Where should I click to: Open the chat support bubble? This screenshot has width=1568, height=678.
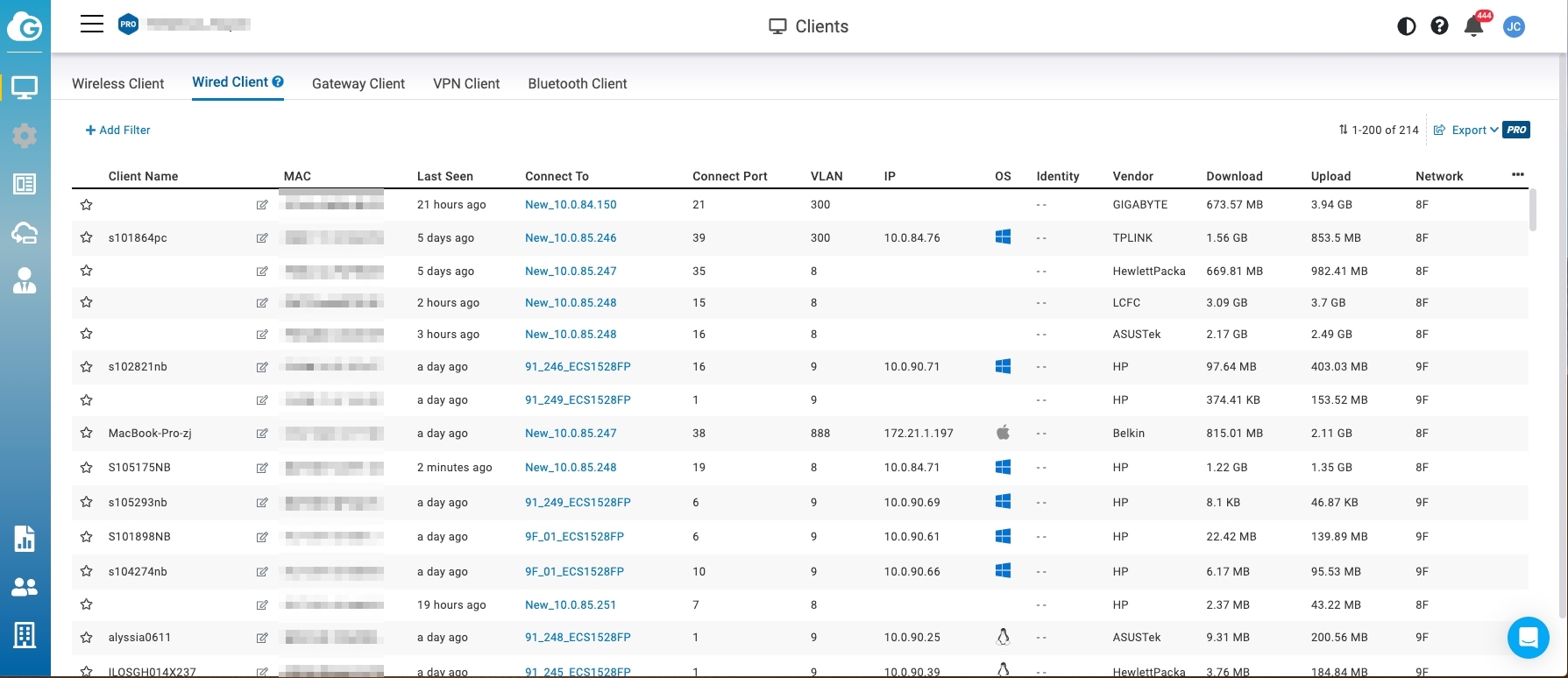click(1528, 637)
